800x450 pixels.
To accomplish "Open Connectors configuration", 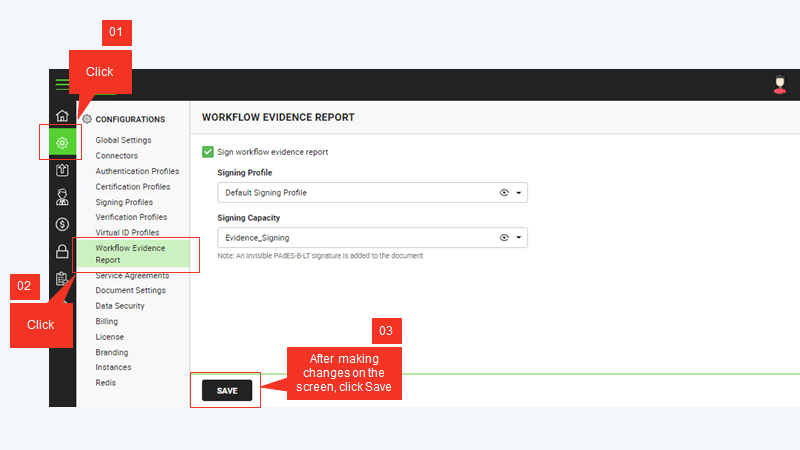I will point(116,156).
